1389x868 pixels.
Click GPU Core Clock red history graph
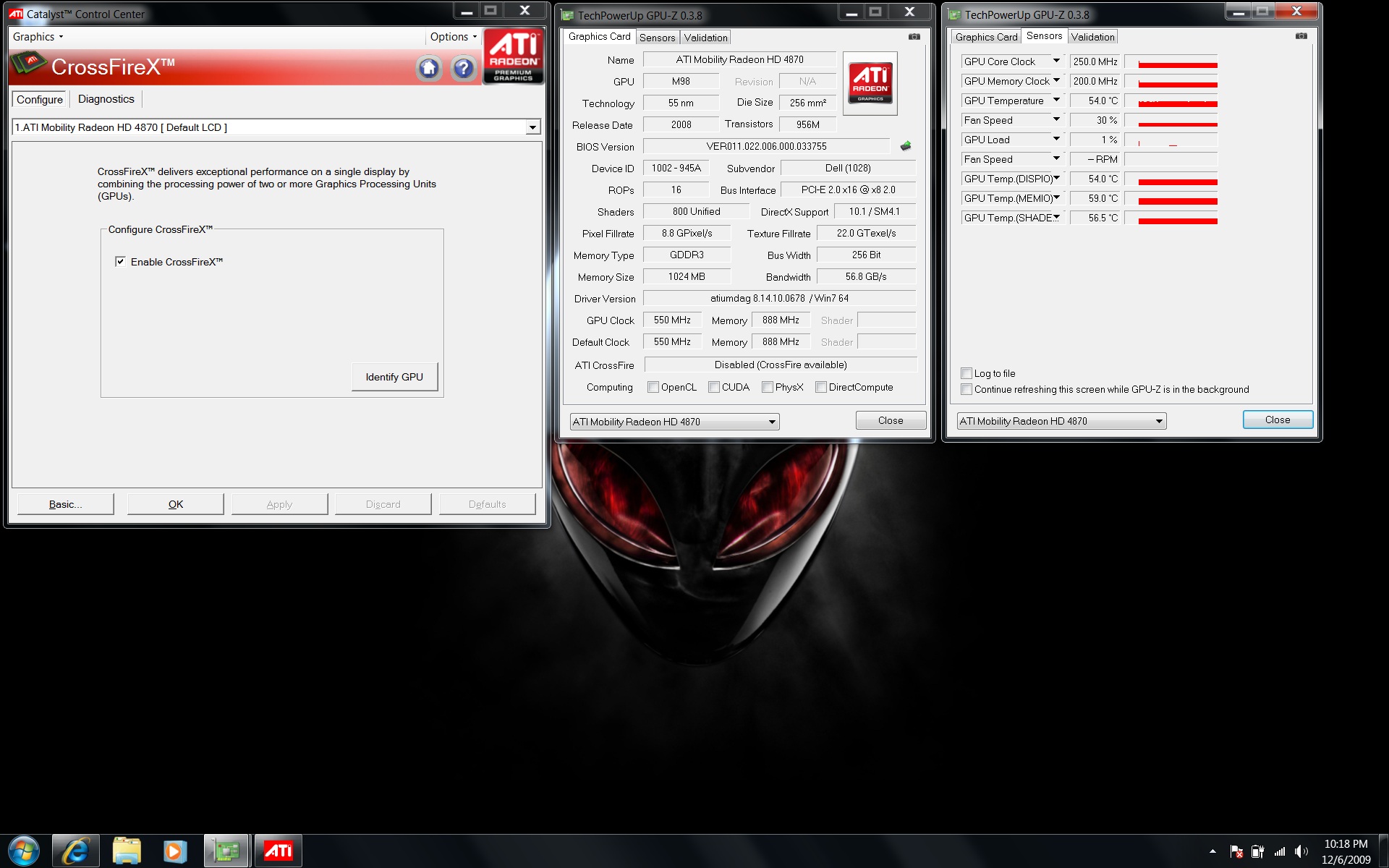(1171, 61)
